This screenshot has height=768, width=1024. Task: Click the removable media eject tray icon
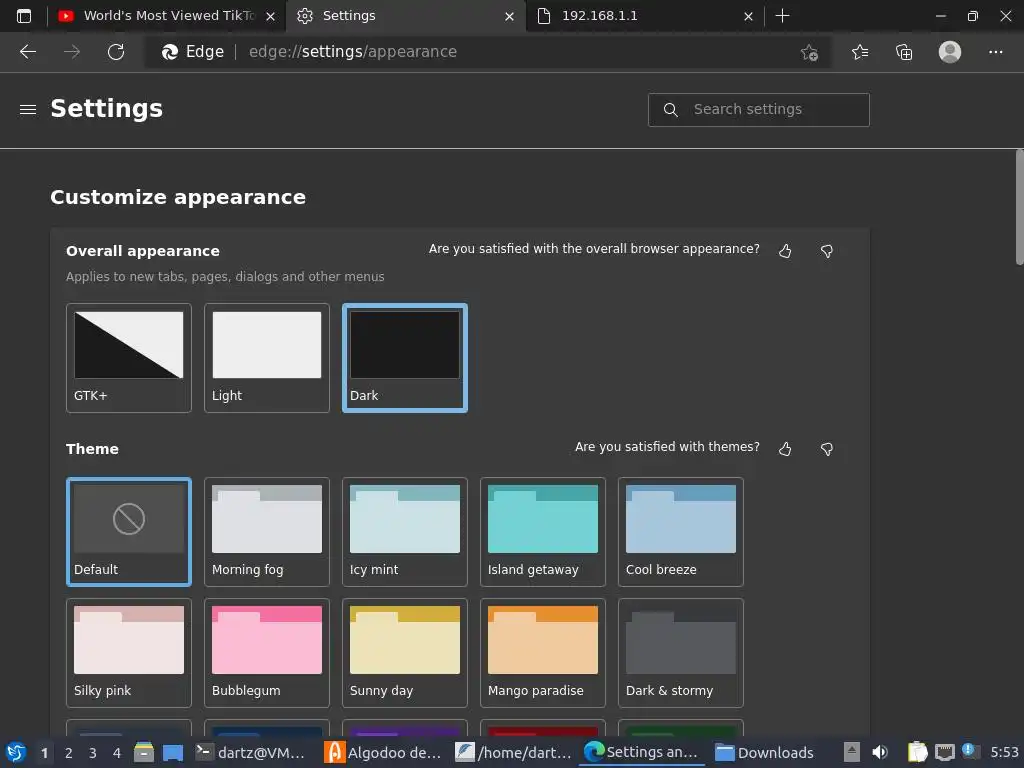click(851, 752)
